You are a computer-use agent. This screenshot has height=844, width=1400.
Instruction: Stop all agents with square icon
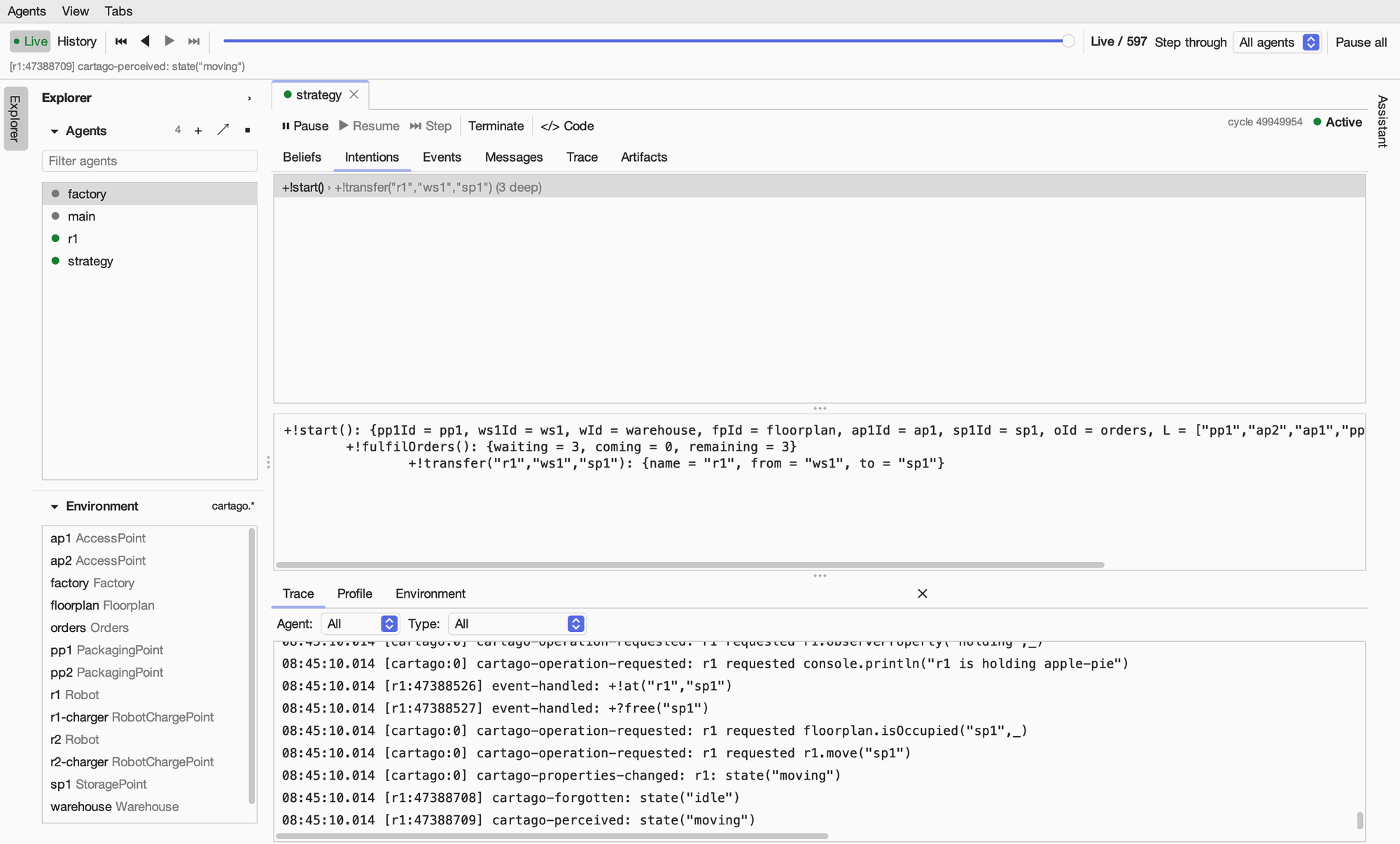point(247,131)
